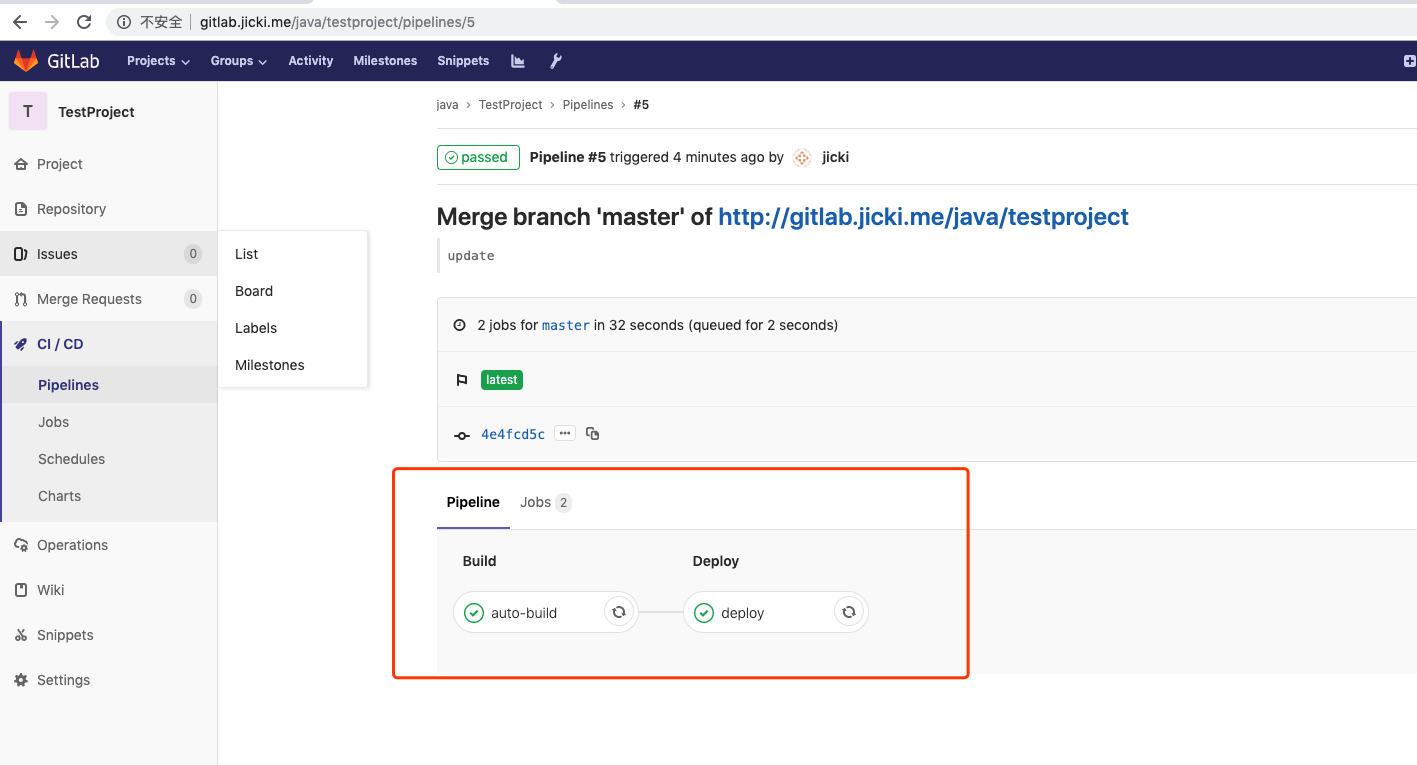This screenshot has height=765, width=1417.
Task: Expand the Groups dropdown
Action: 237,60
